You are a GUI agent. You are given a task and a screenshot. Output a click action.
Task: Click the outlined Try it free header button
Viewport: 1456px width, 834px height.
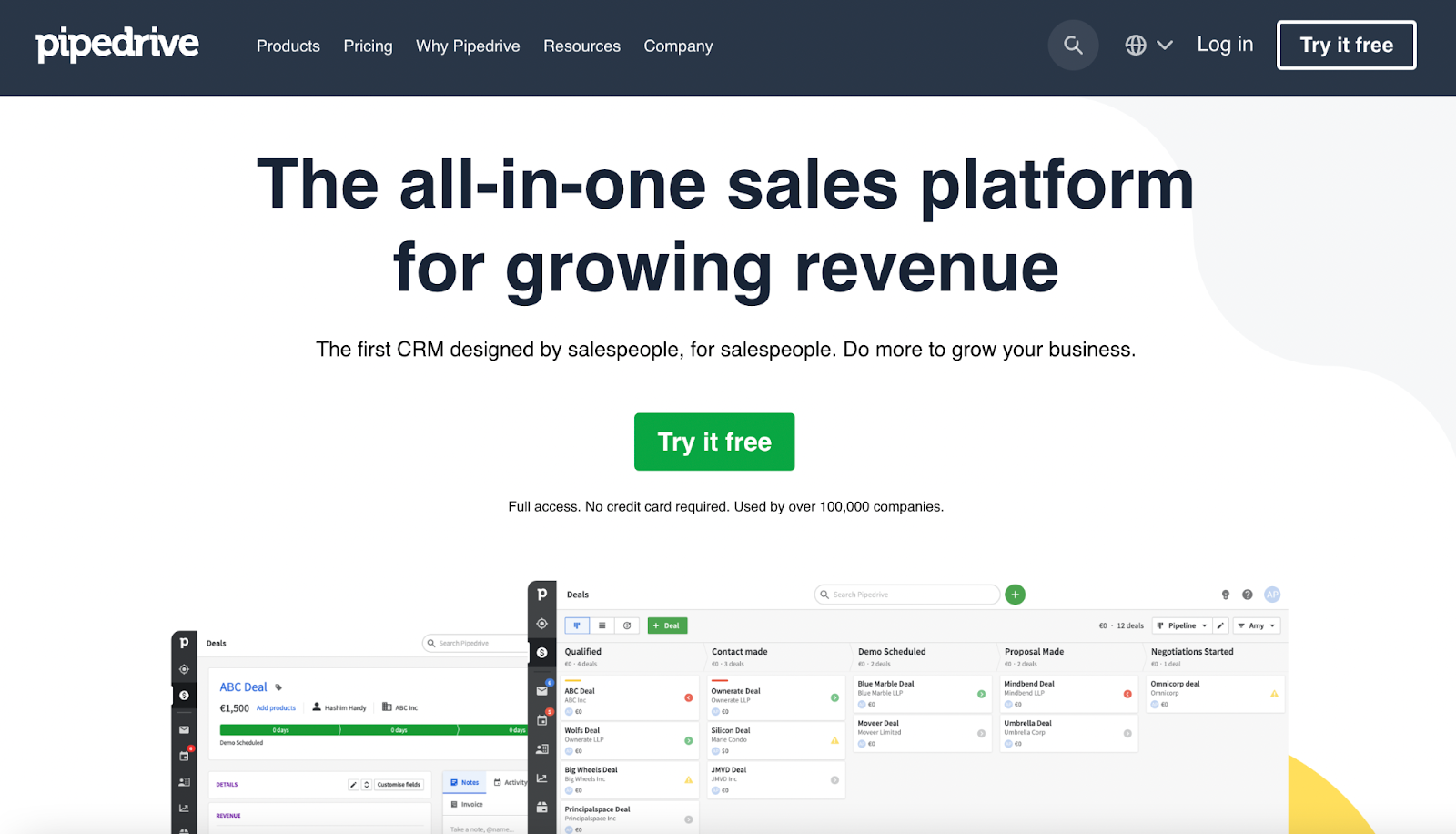[1346, 45]
